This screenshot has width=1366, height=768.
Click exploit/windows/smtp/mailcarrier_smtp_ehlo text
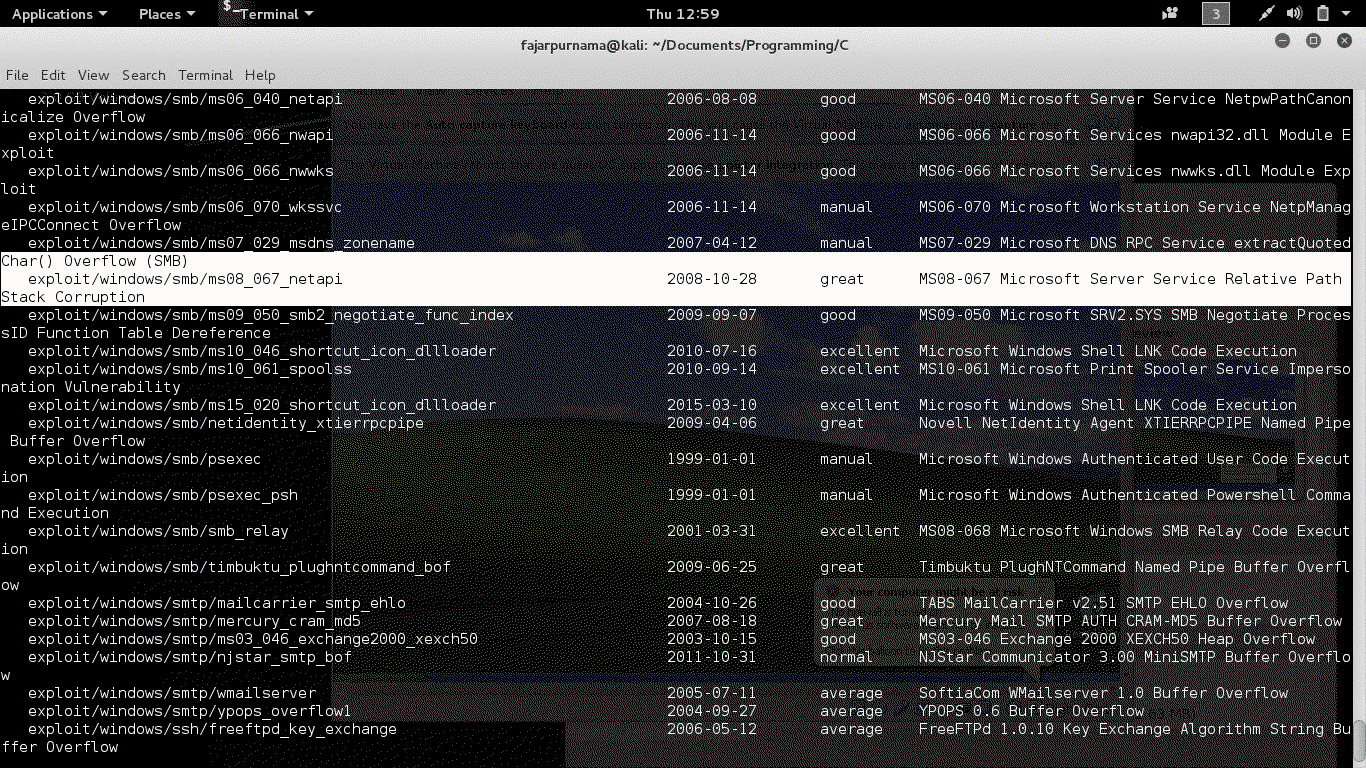[217, 603]
